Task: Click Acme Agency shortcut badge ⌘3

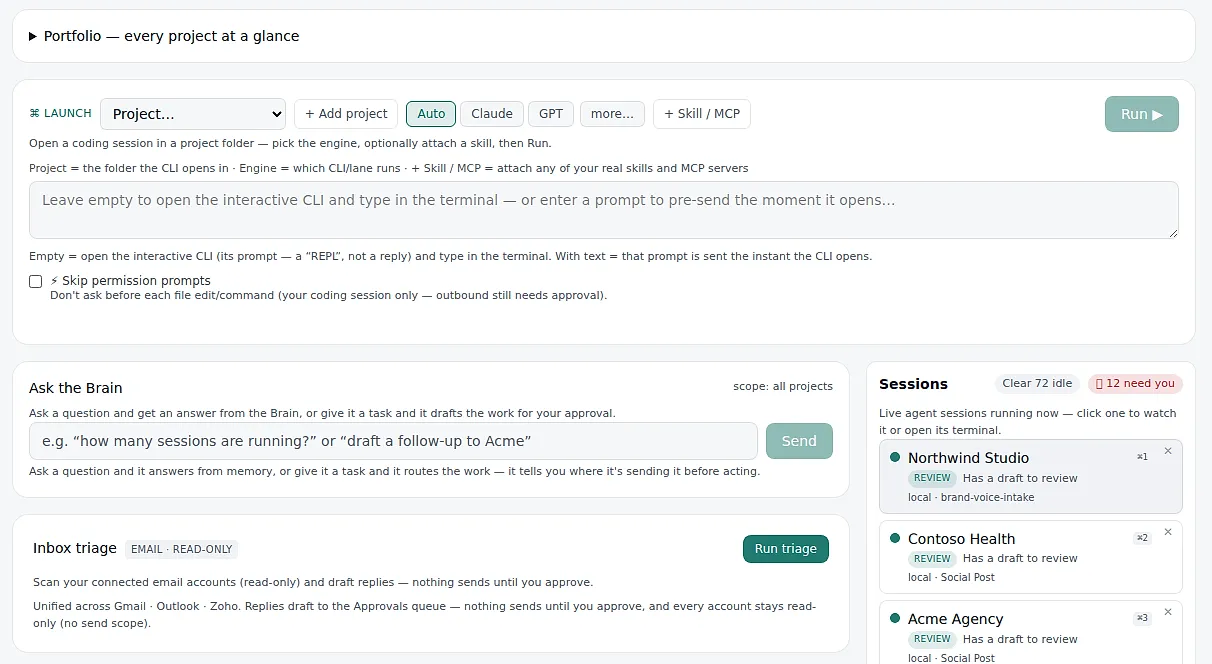Action: (1142, 618)
